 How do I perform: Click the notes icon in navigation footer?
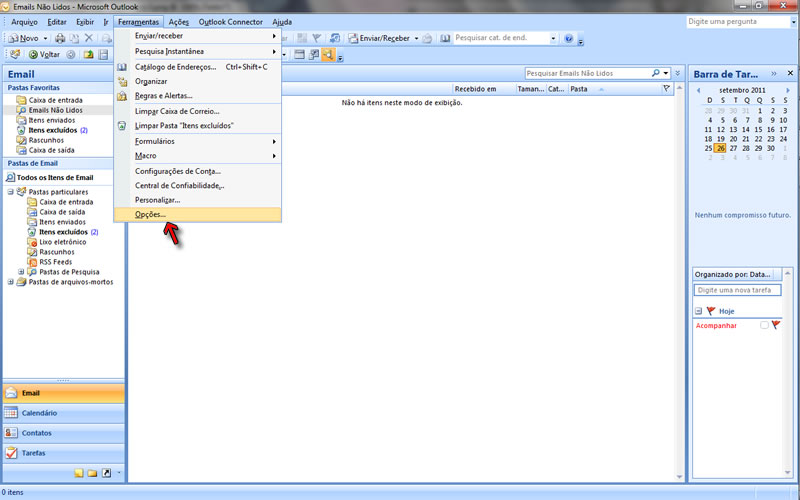(79, 473)
